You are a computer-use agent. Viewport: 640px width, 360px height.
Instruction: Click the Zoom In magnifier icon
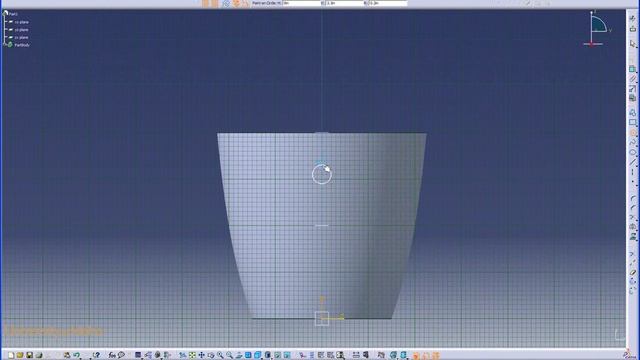[x=220, y=355]
